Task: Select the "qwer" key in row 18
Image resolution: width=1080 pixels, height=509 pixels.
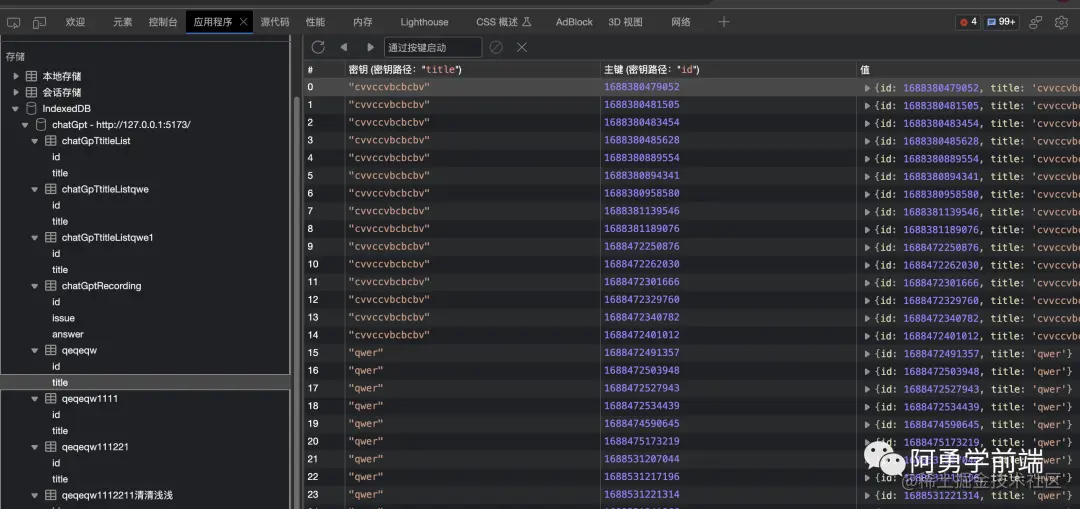Action: [366, 406]
